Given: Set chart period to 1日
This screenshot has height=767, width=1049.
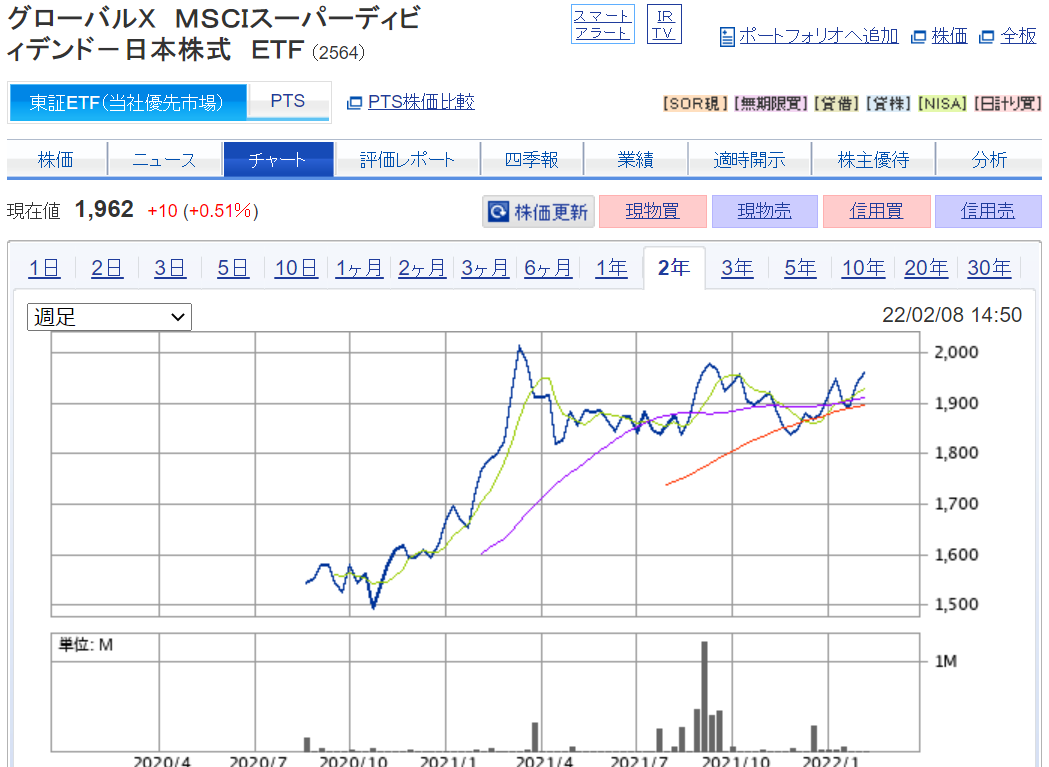Looking at the screenshot, I should [x=44, y=268].
